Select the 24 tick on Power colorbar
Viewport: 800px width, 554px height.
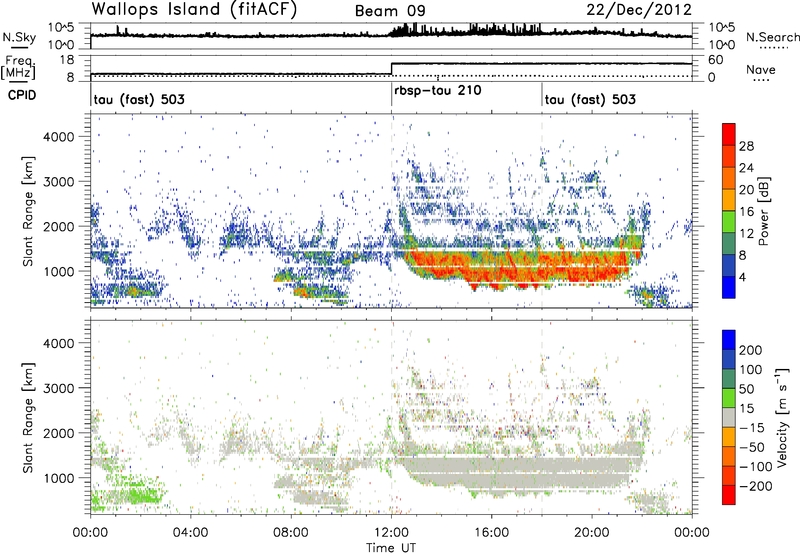pos(746,168)
